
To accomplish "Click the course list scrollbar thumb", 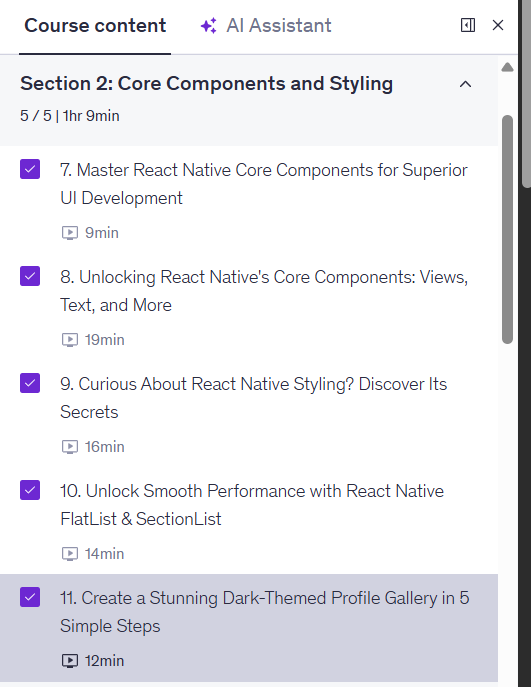I will (x=507, y=230).
